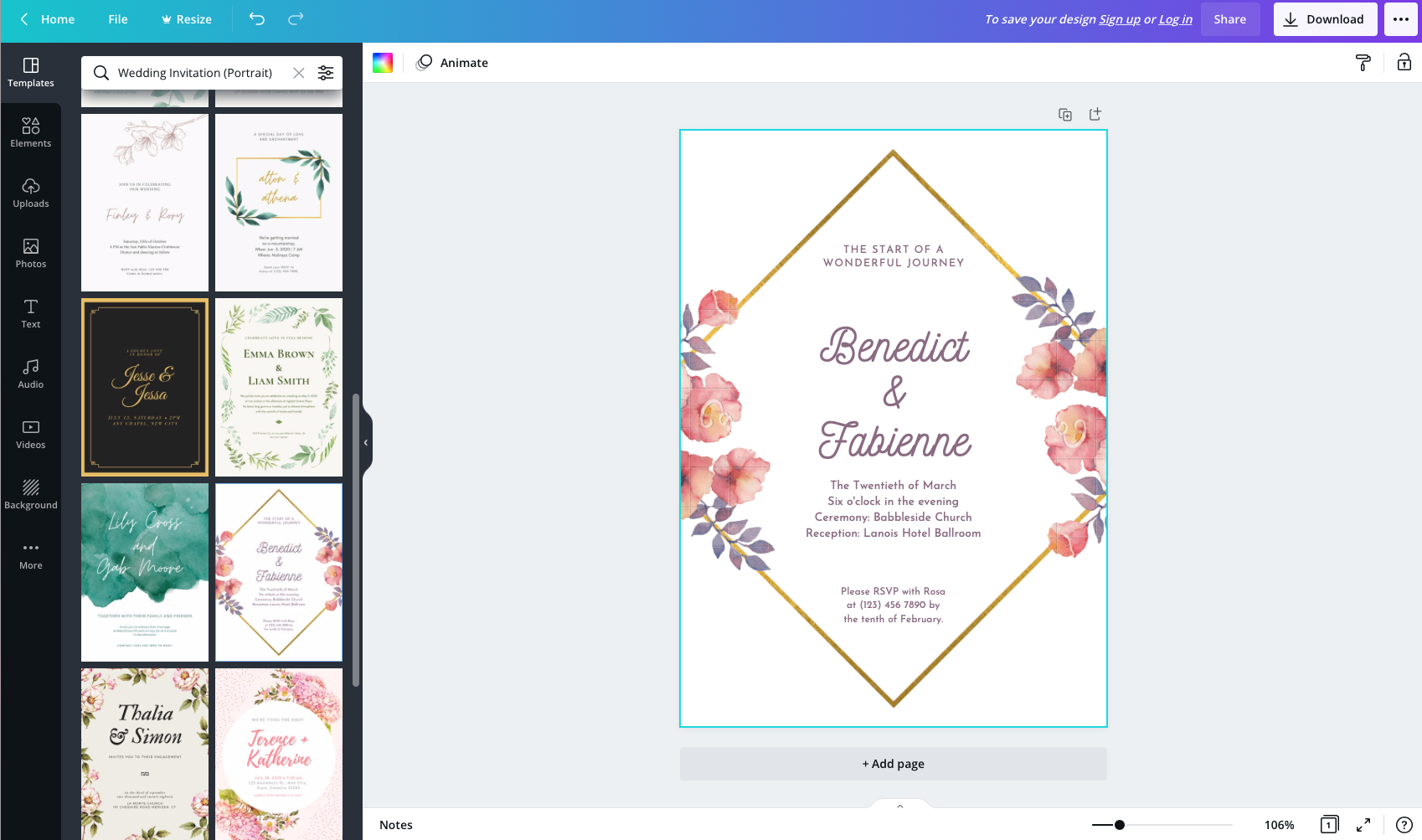The image size is (1422, 840).
Task: Open the help question mark icon
Action: point(1404,825)
